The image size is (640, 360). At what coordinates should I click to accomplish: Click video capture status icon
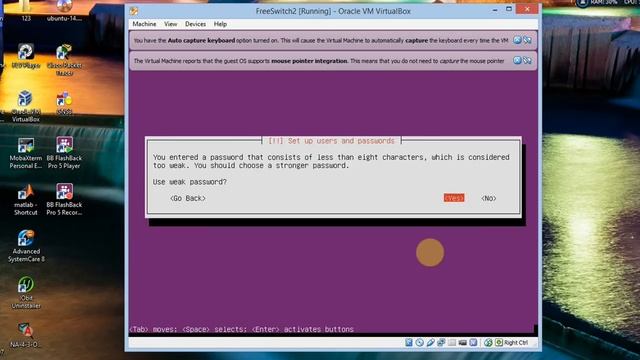point(462,343)
